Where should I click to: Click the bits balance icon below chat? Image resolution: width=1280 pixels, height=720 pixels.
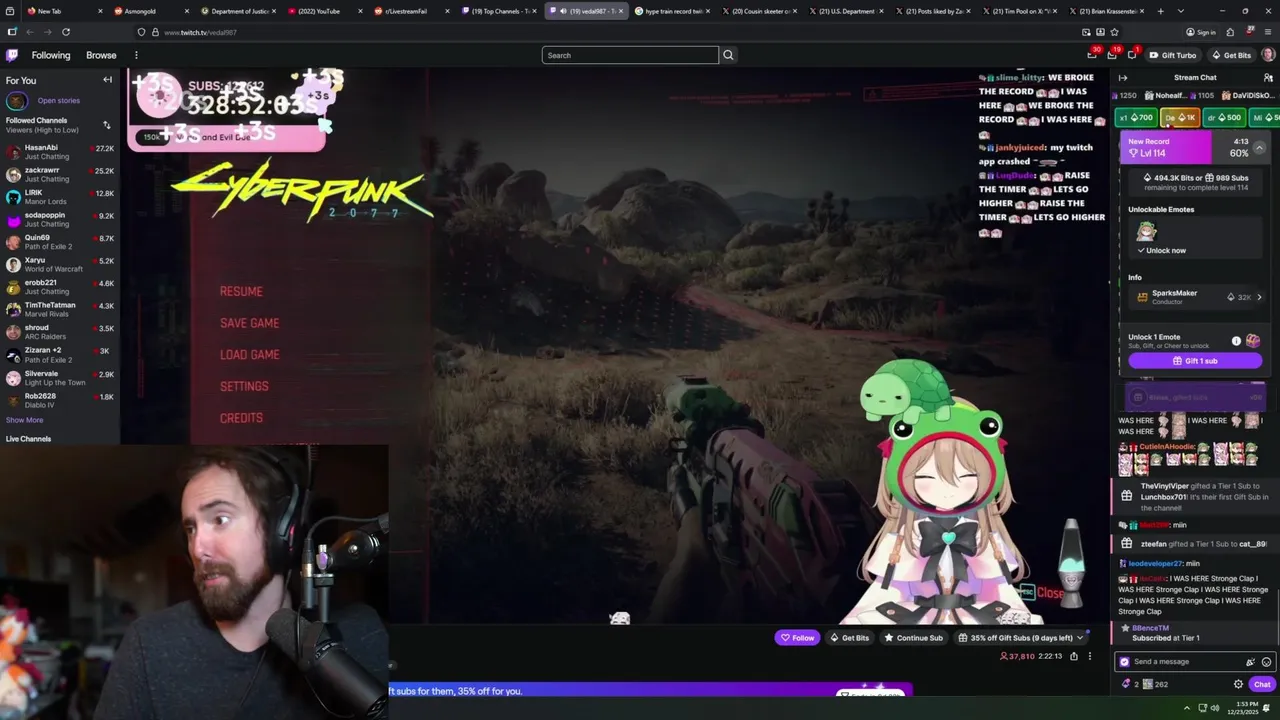pyautogui.click(x=1126, y=684)
